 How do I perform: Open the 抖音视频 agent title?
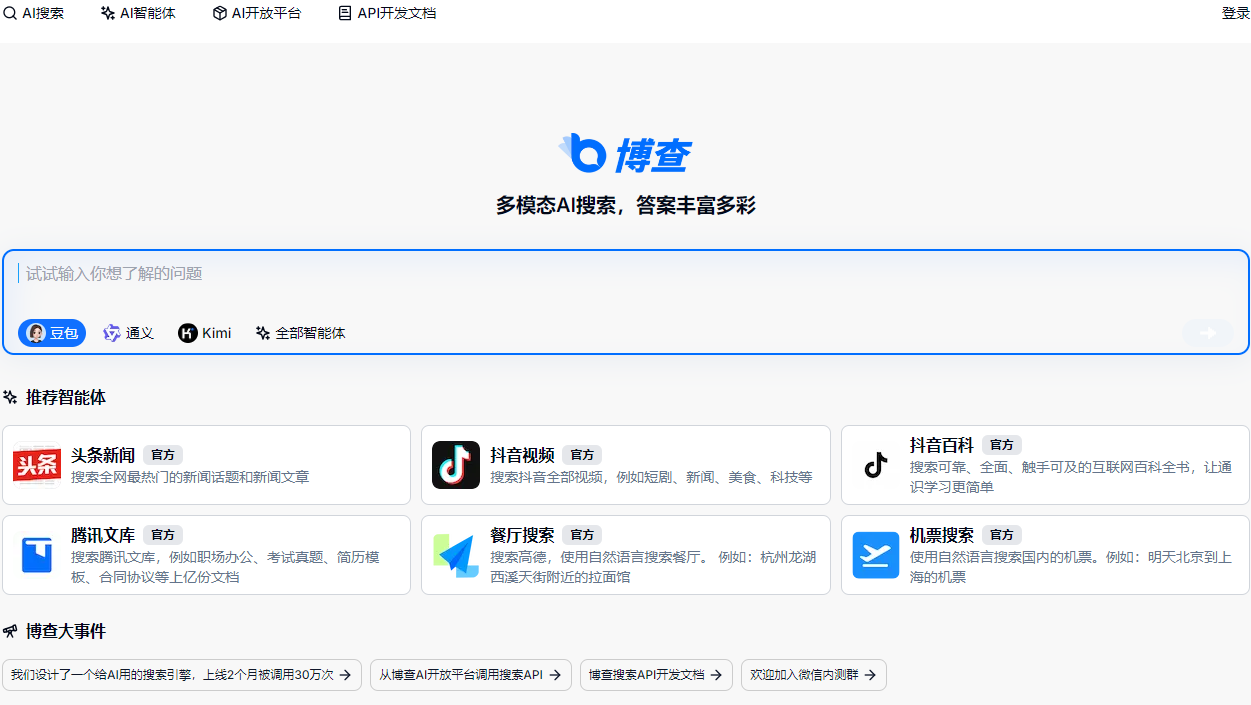[522, 455]
